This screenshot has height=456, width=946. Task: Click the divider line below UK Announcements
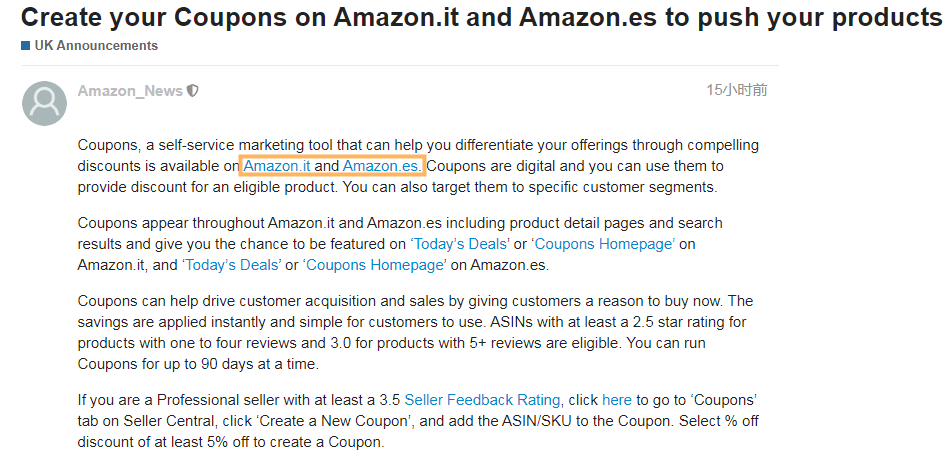[400, 64]
